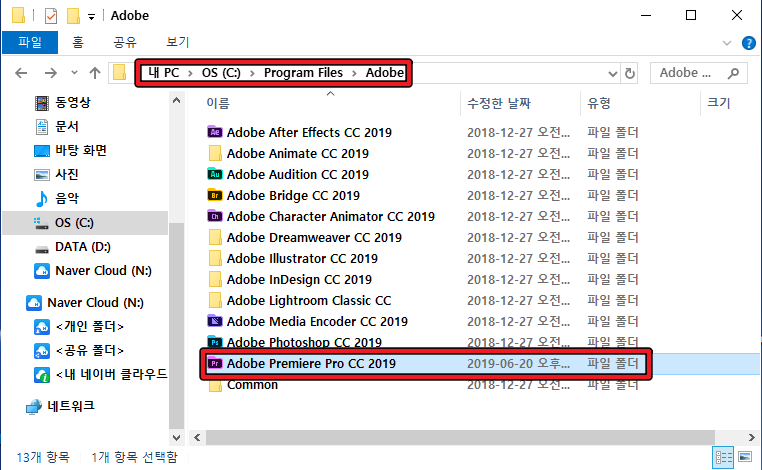Click the search magnifier icon

pos(733,73)
